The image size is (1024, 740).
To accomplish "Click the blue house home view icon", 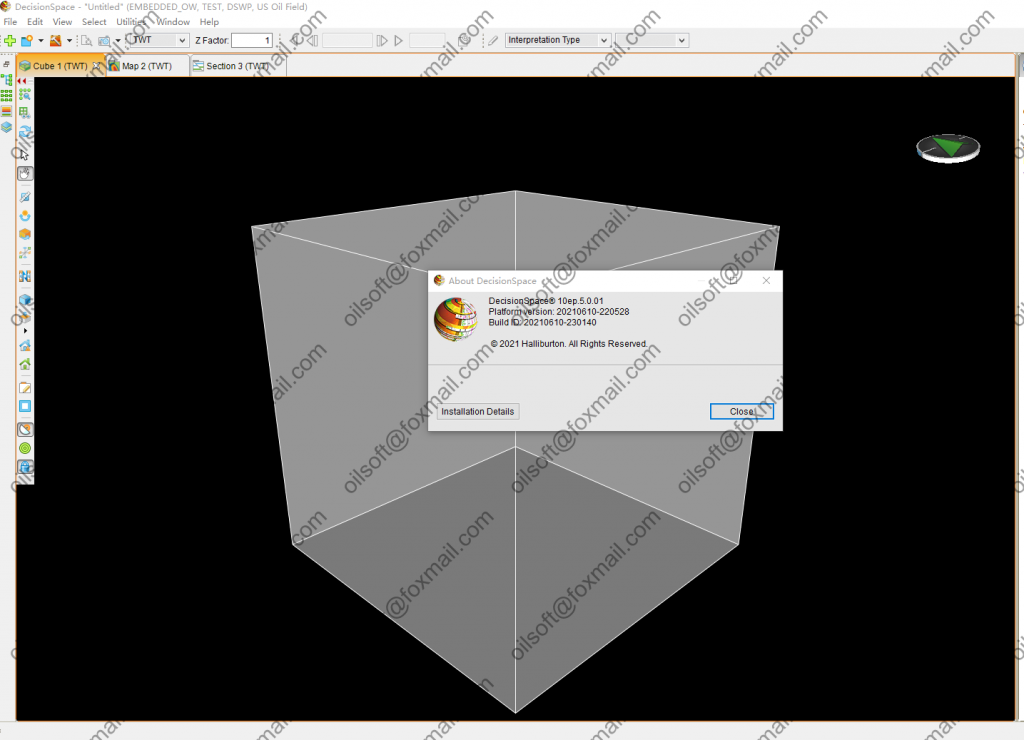I will 25,346.
